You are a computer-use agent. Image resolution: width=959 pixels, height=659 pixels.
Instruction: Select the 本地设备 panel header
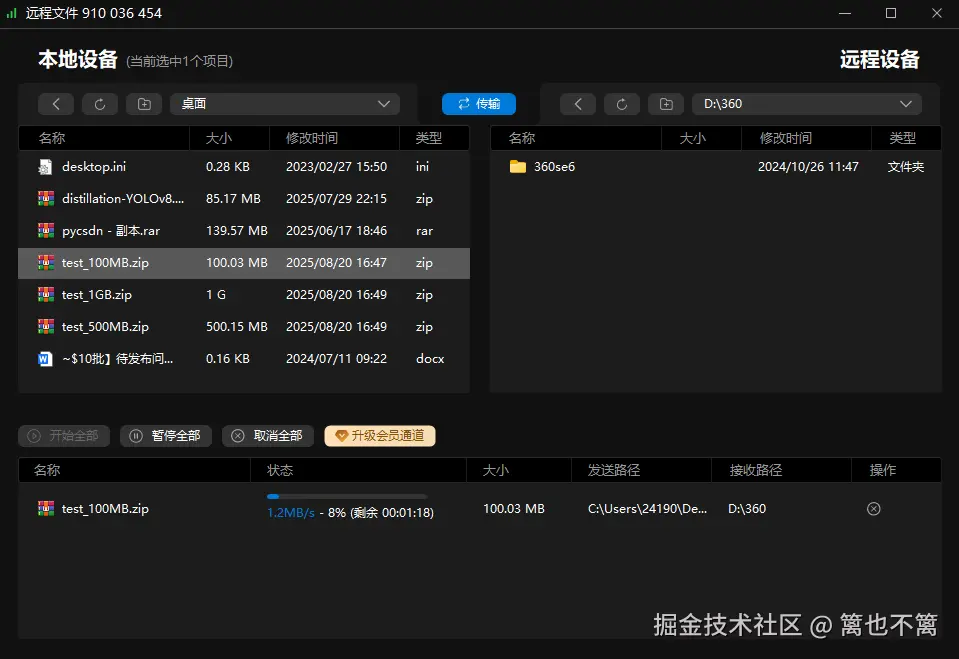tap(76, 59)
